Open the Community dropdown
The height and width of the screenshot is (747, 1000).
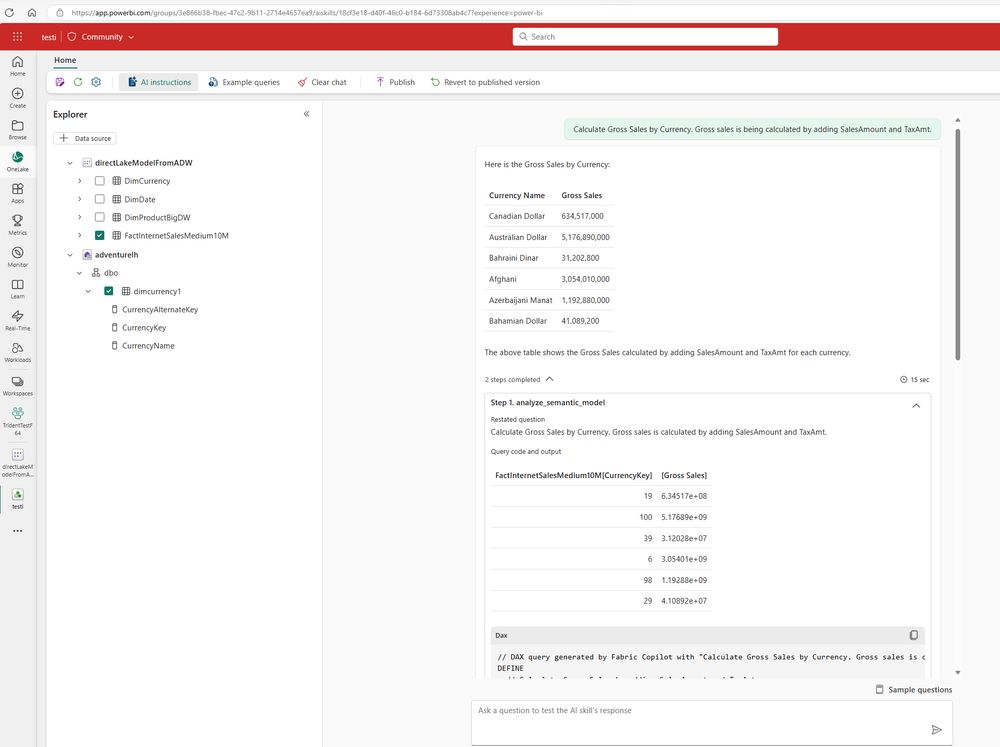(101, 37)
